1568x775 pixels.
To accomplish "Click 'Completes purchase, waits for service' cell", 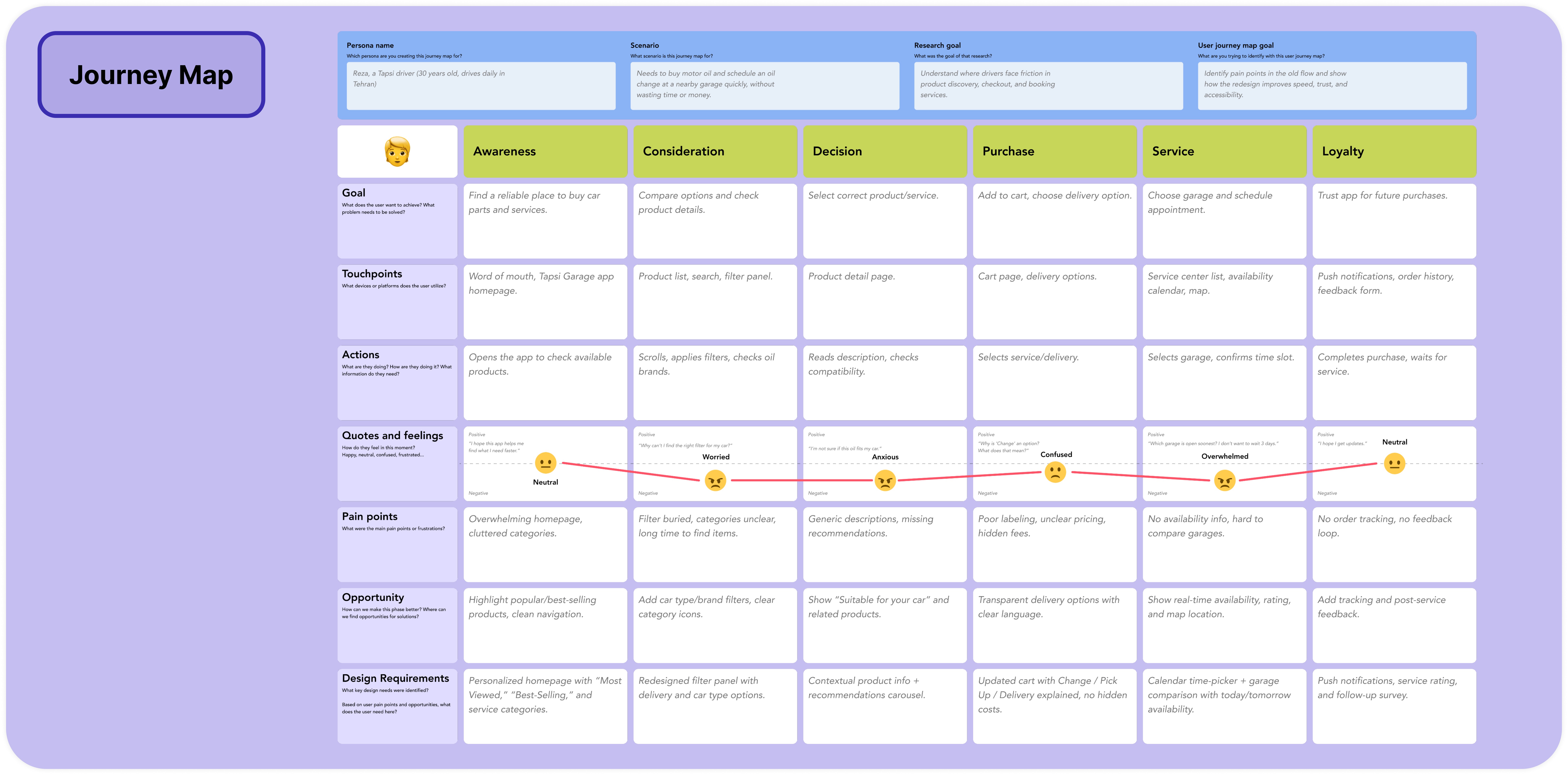I will click(x=1395, y=383).
